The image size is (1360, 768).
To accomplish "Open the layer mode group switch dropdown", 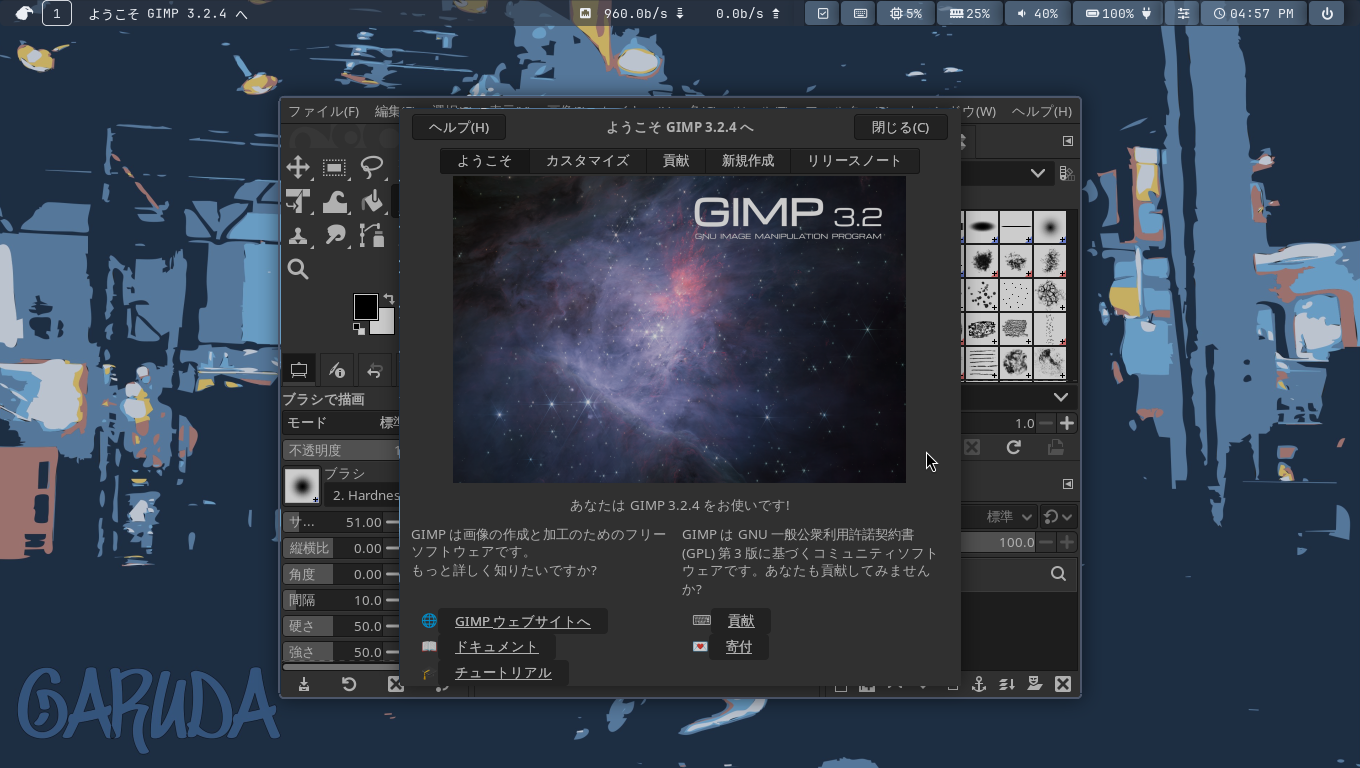I will 1058,517.
